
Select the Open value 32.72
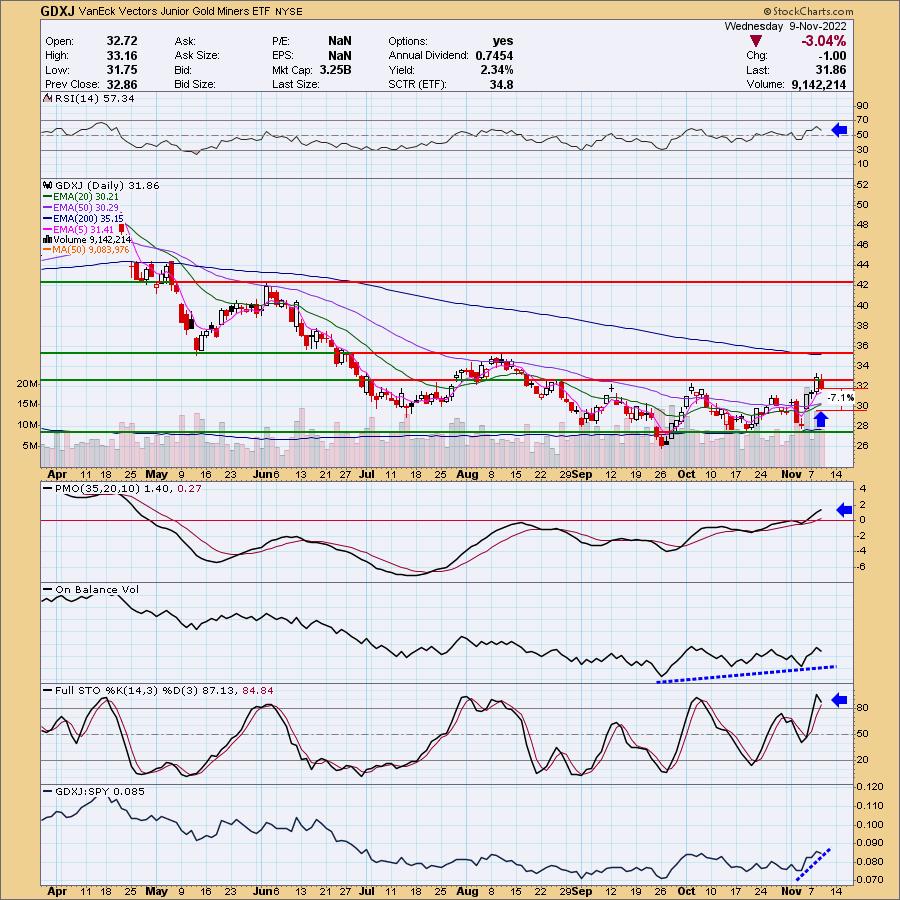[122, 41]
